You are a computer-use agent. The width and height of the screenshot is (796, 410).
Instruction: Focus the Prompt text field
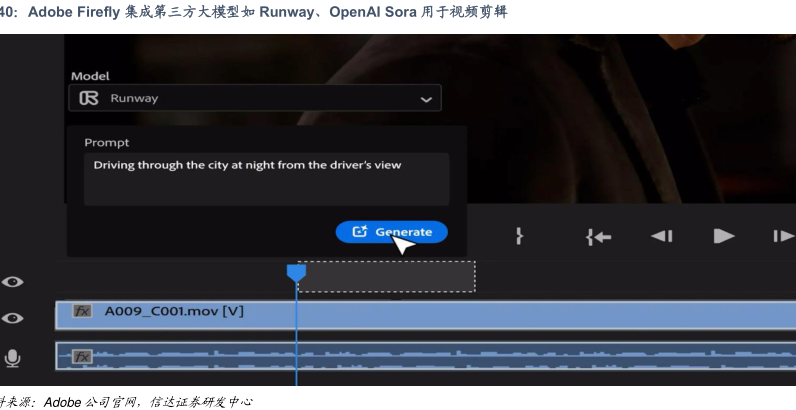point(267,179)
